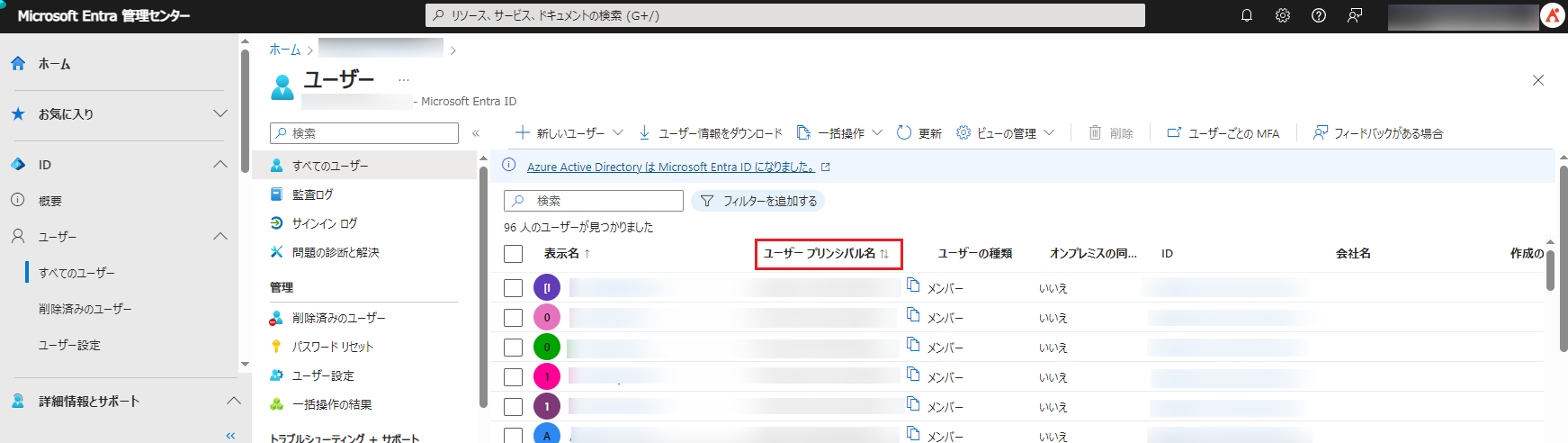Open ユーザー設定 in left sidebar
This screenshot has height=443, width=1568.
[69, 345]
